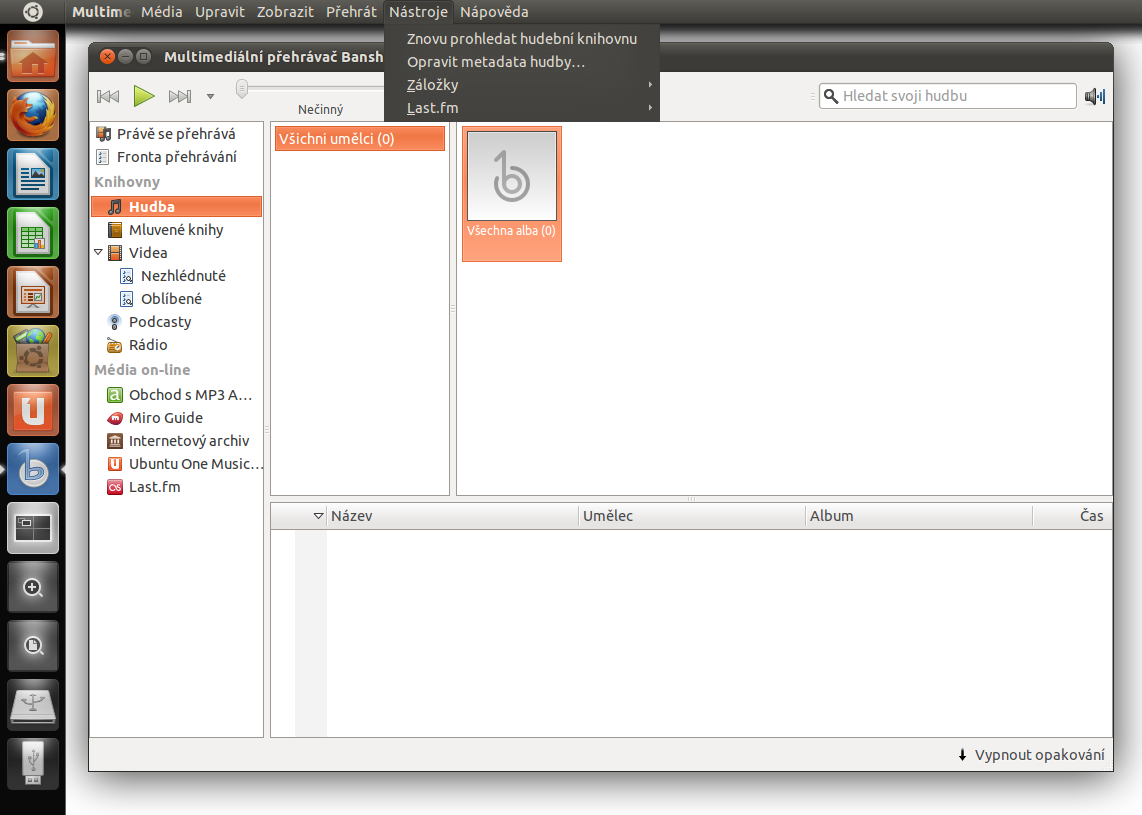Screen dimensions: 1142x815
Task: Open Ubuntu Dash home button
Action: pyautogui.click(x=33, y=12)
